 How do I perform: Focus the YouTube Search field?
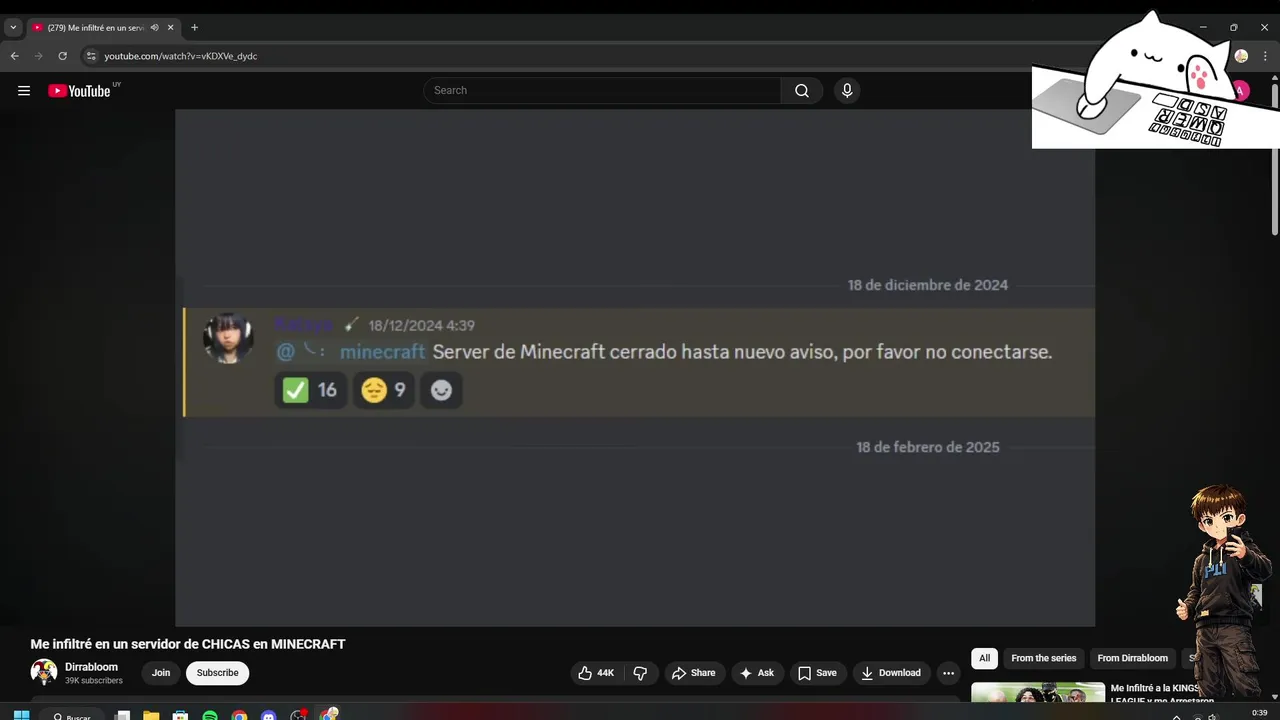pyautogui.click(x=602, y=91)
